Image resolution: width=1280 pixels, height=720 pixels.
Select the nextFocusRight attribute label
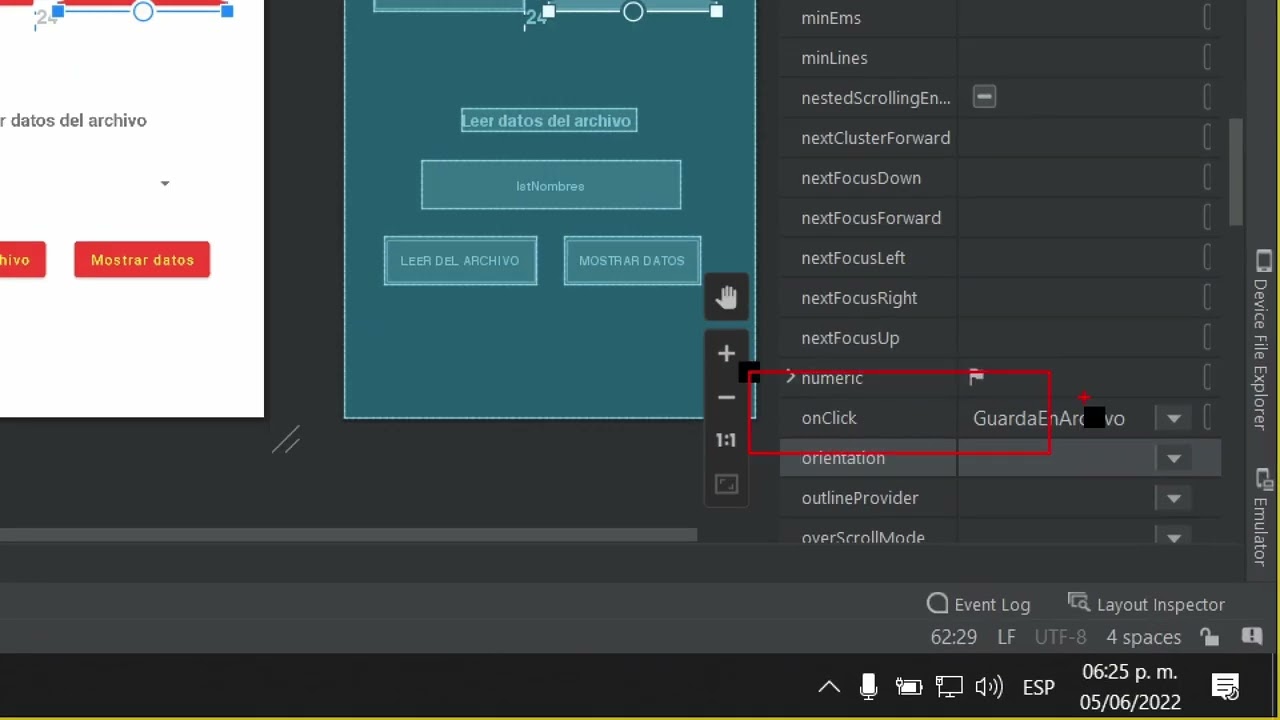click(x=859, y=298)
